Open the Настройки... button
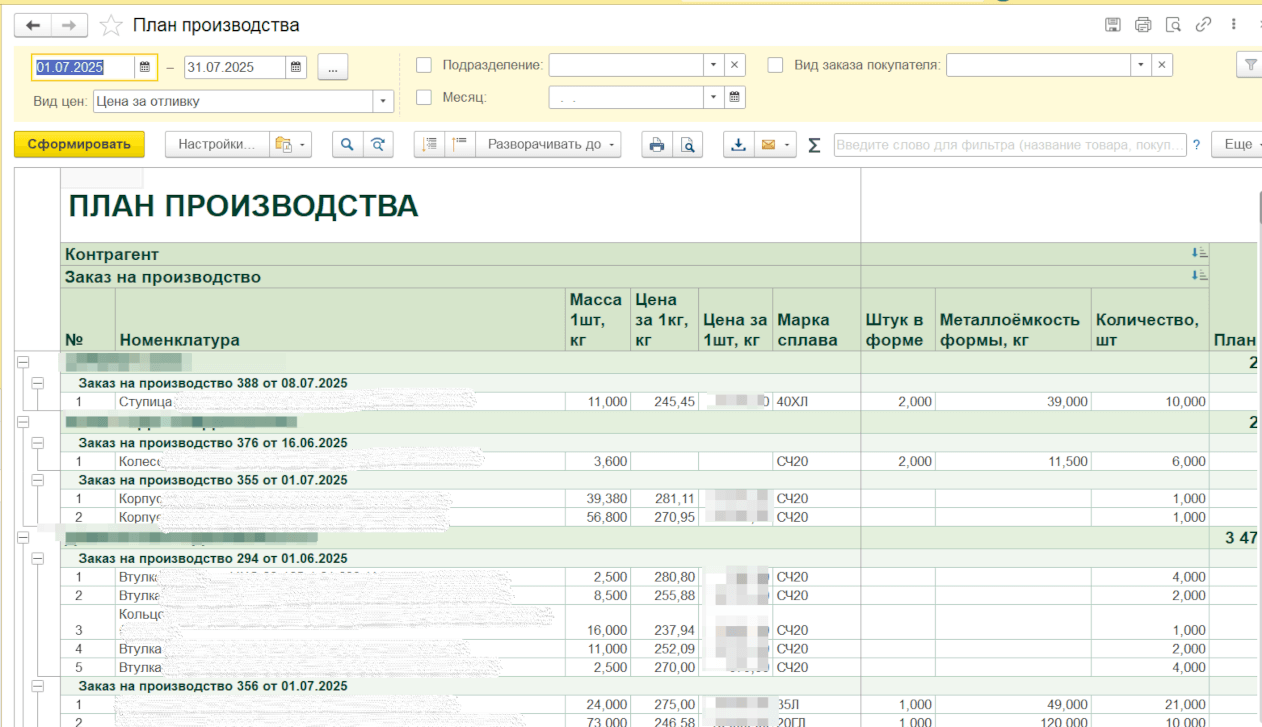Screen dimensions: 1262x727 pos(216,145)
